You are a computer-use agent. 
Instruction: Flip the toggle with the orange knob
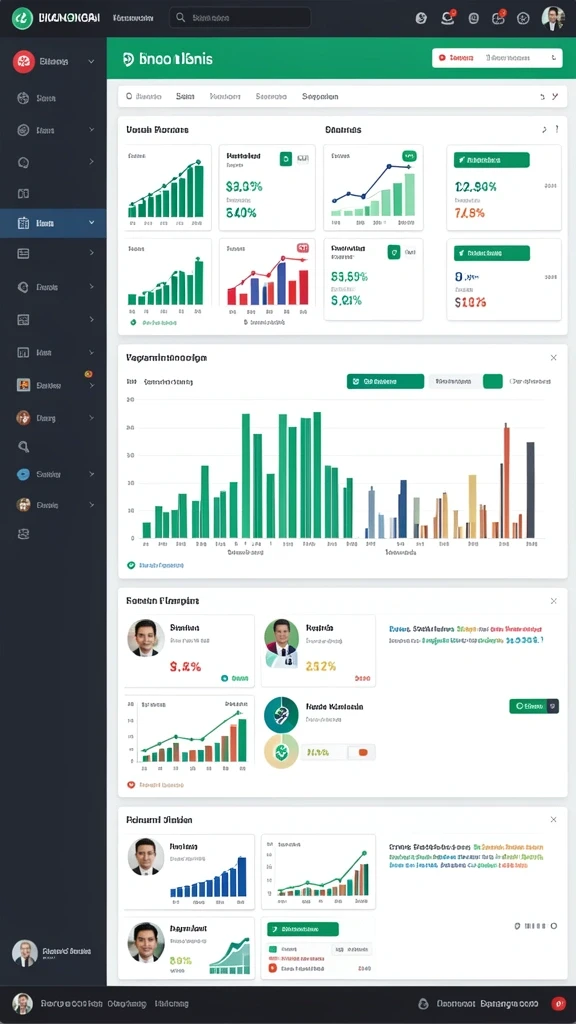coord(362,752)
